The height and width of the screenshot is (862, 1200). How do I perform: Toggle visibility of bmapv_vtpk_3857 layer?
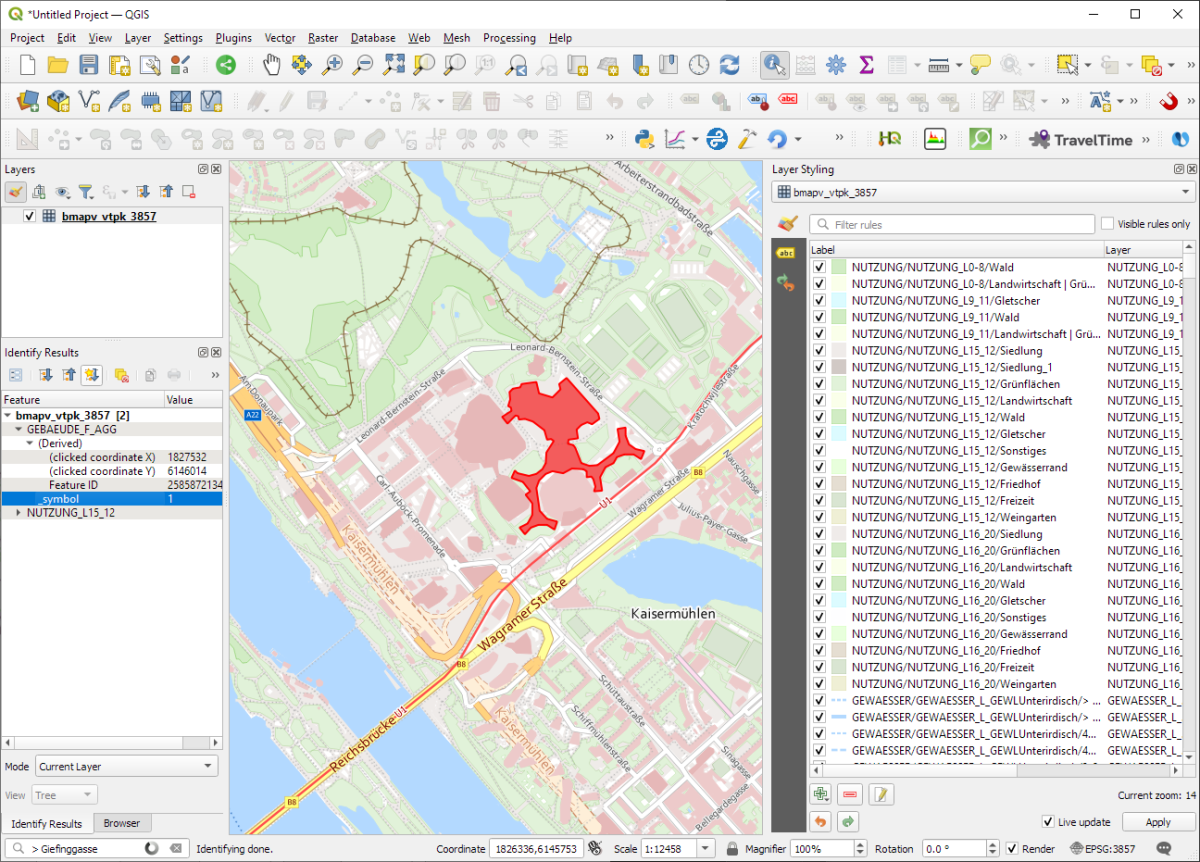[x=26, y=215]
